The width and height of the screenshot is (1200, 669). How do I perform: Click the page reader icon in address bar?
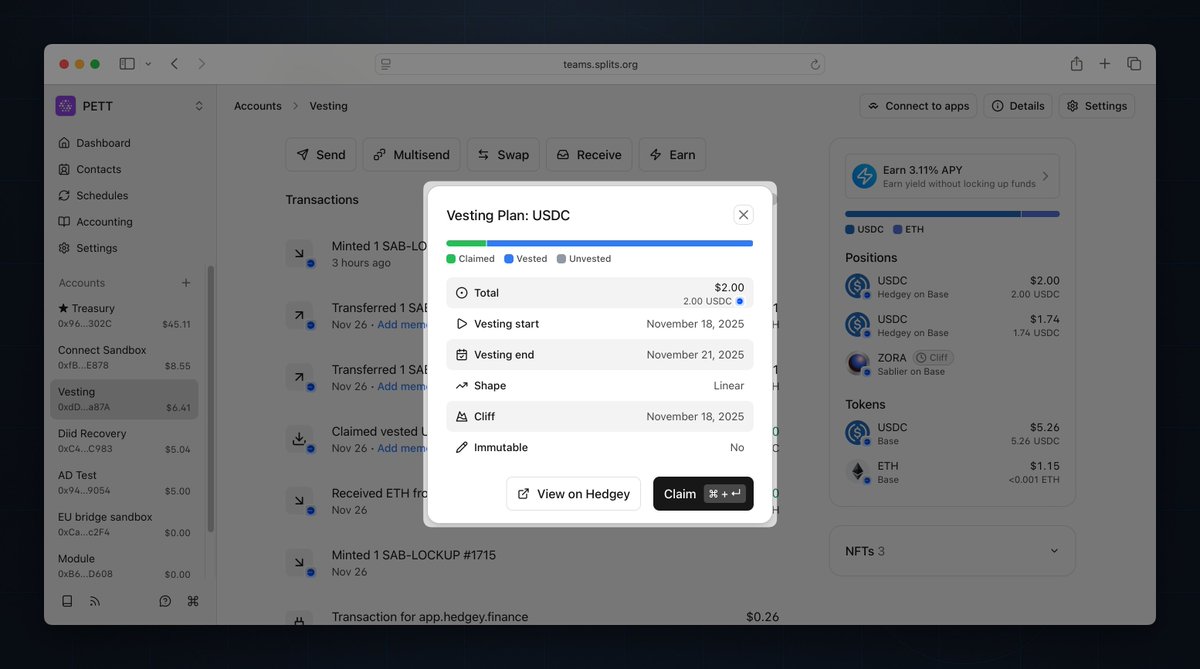pos(386,64)
